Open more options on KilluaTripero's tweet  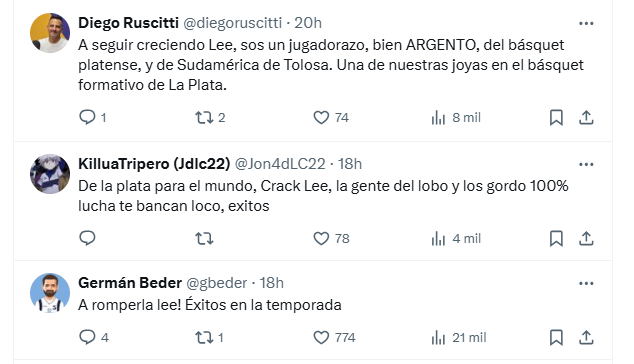[x=586, y=164]
